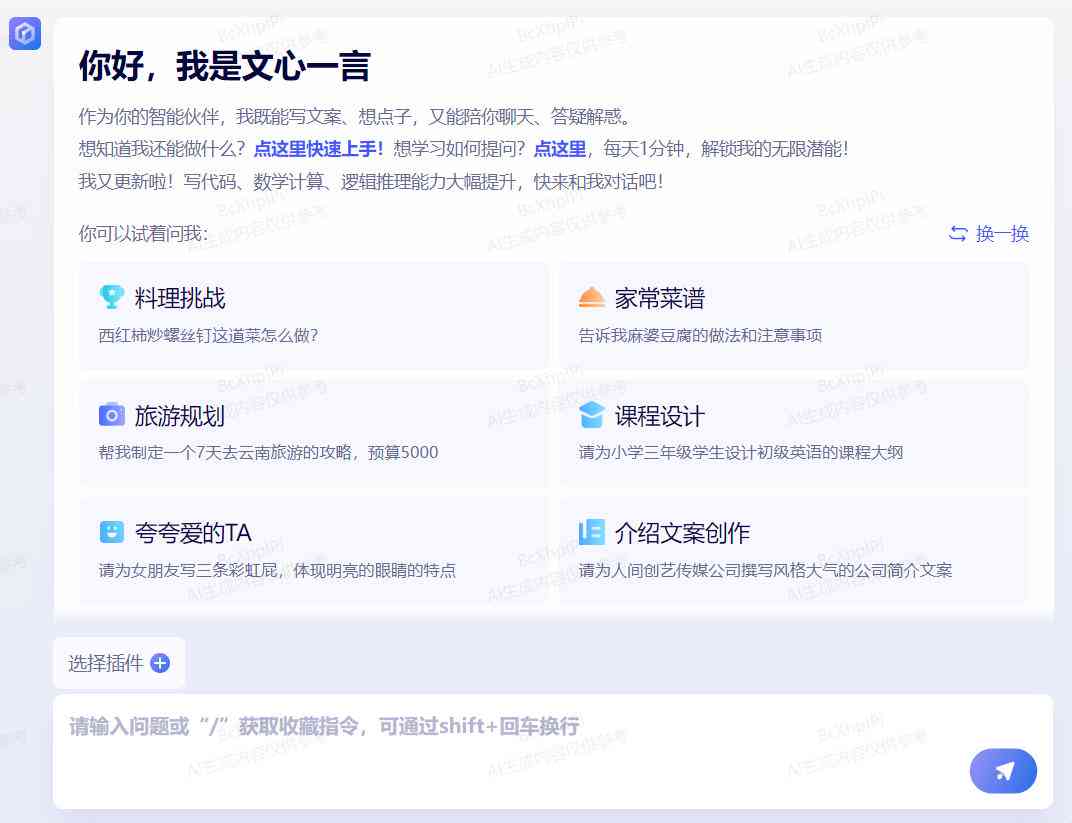Image resolution: width=1072 pixels, height=823 pixels.
Task: Open the 点这里 link about how to ask
Action: [x=559, y=149]
